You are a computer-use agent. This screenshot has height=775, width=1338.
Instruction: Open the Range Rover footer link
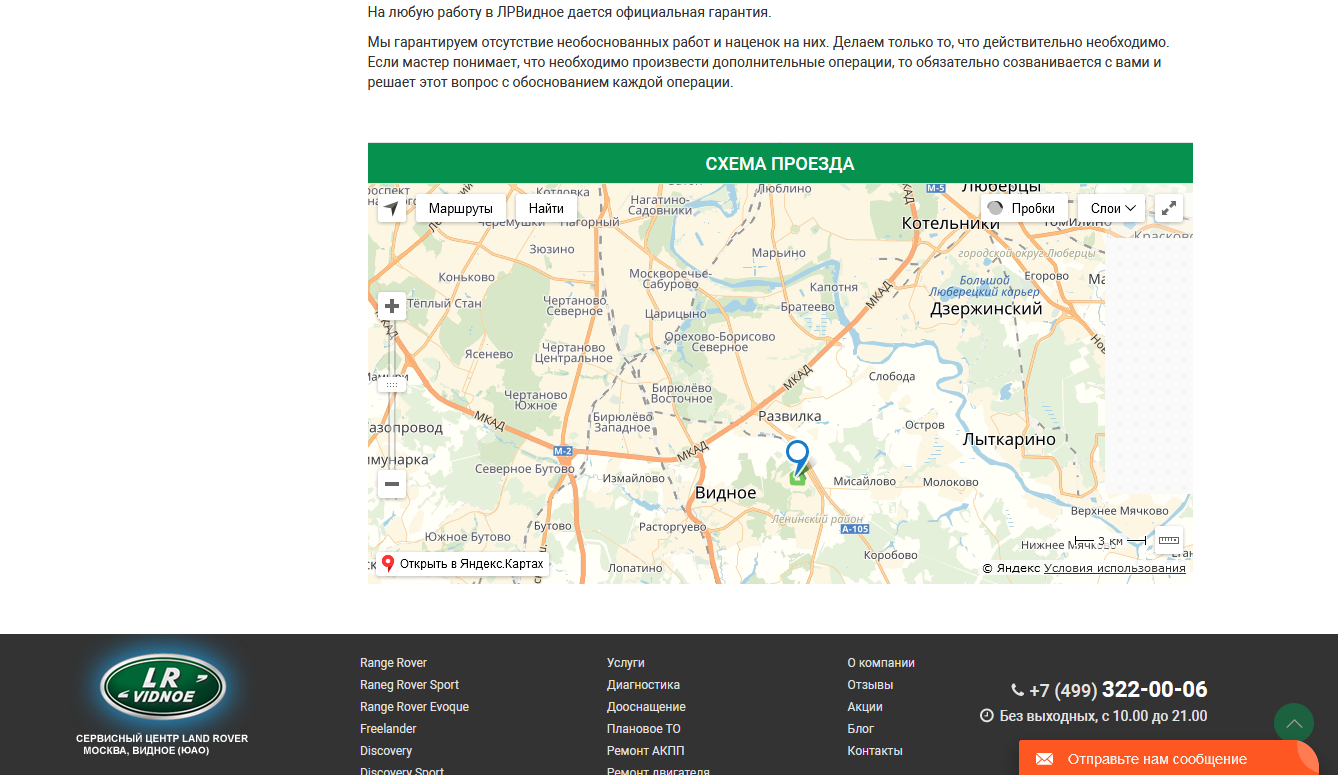click(x=393, y=663)
